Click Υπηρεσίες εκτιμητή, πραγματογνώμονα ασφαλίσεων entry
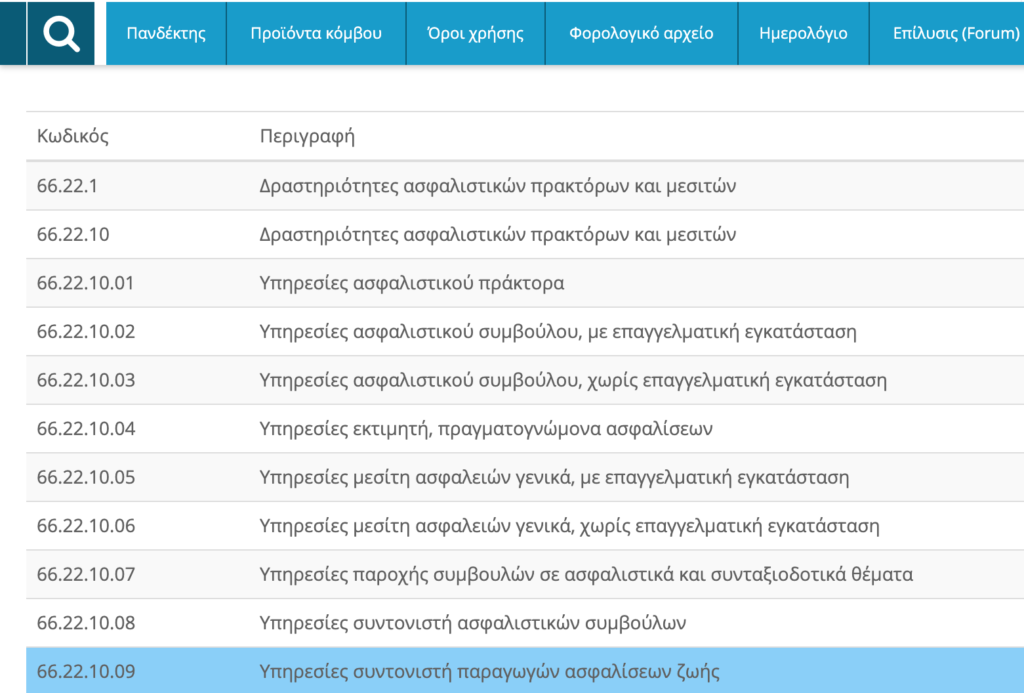This screenshot has height=693, width=1024. (x=485, y=429)
